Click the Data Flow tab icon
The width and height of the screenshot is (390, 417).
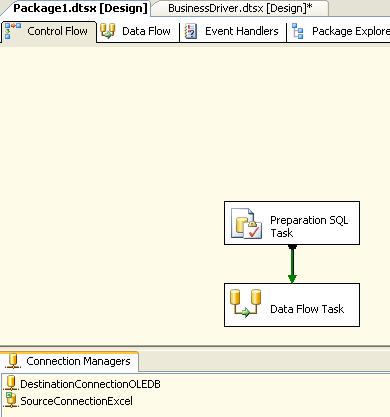pyautogui.click(x=108, y=31)
